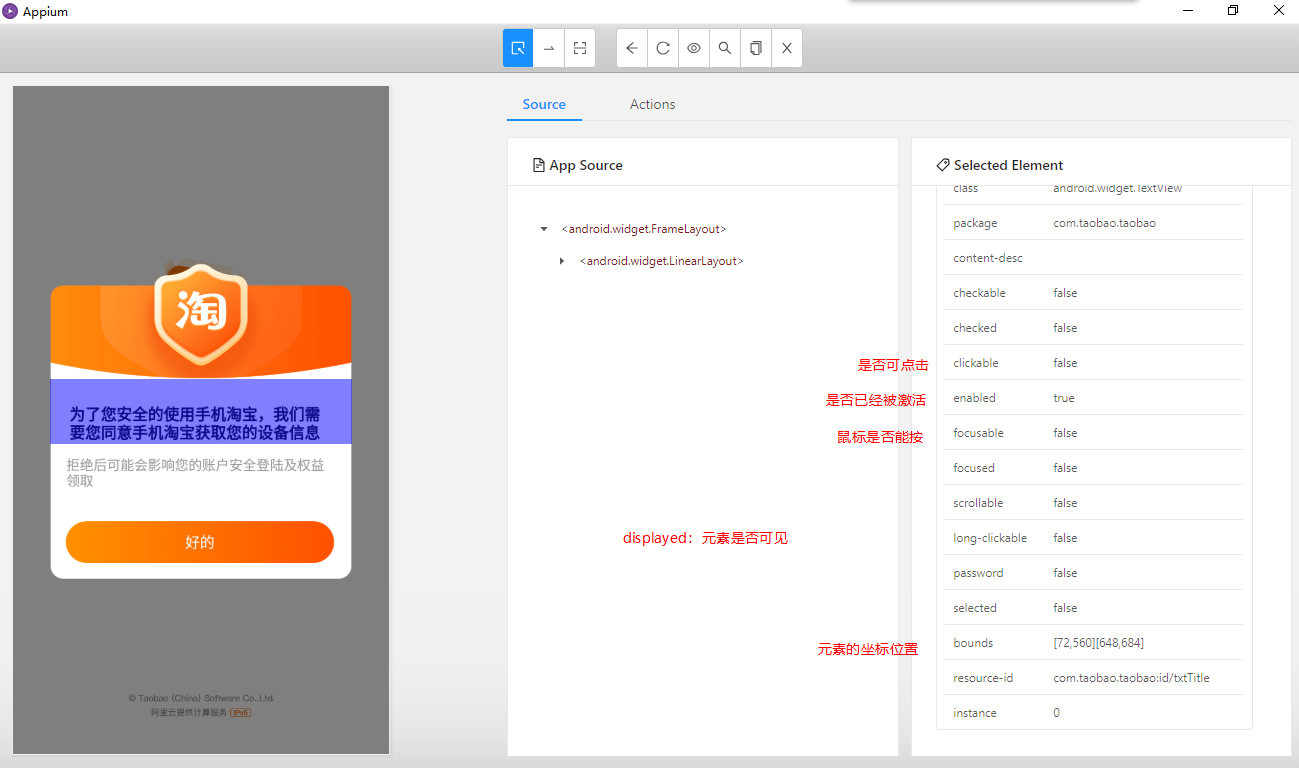The image size is (1299, 768).
Task: Click the instance value 0
Action: pyautogui.click(x=1056, y=713)
